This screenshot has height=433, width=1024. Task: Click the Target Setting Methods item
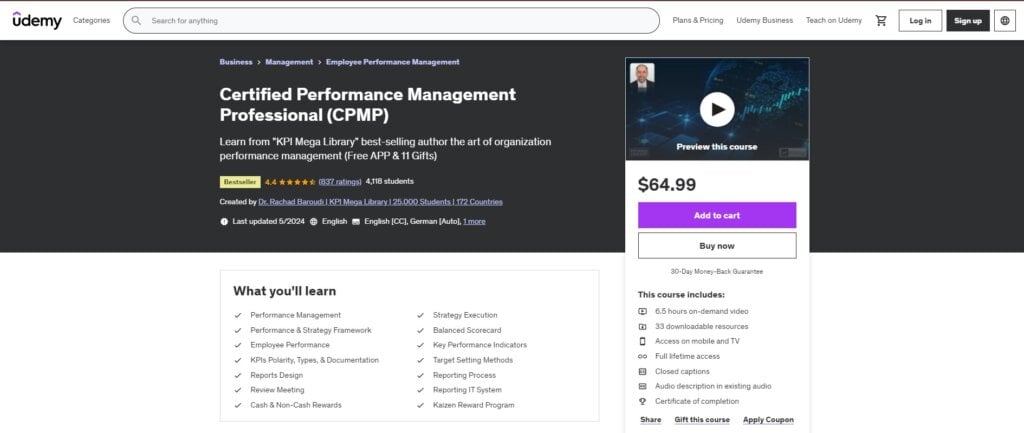pyautogui.click(x=473, y=360)
